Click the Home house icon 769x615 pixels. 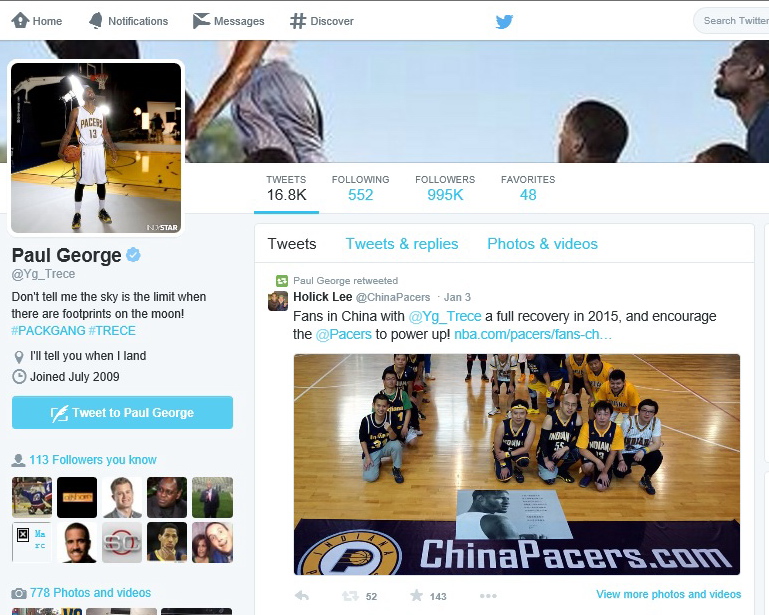click(x=20, y=21)
